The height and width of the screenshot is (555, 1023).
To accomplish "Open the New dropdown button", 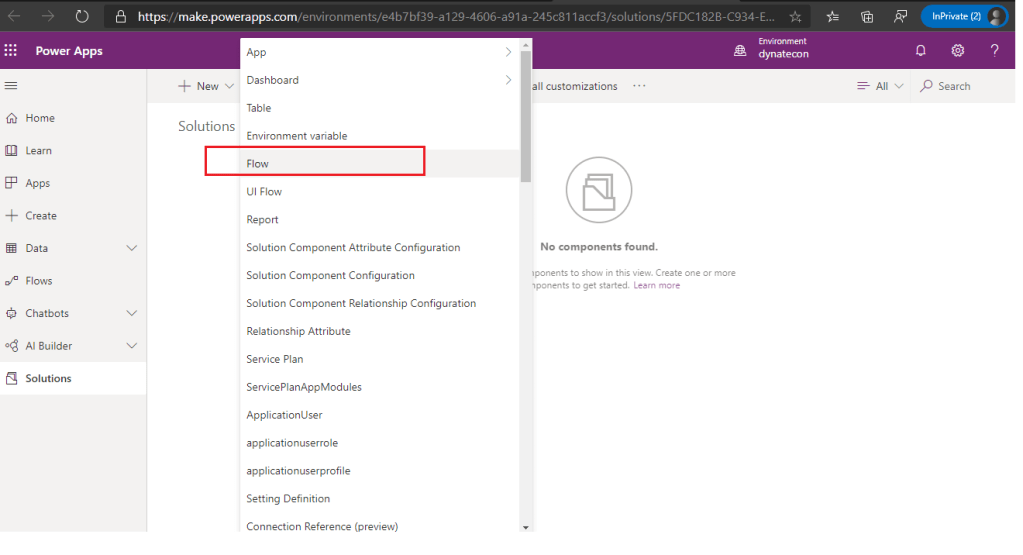I will (x=206, y=86).
